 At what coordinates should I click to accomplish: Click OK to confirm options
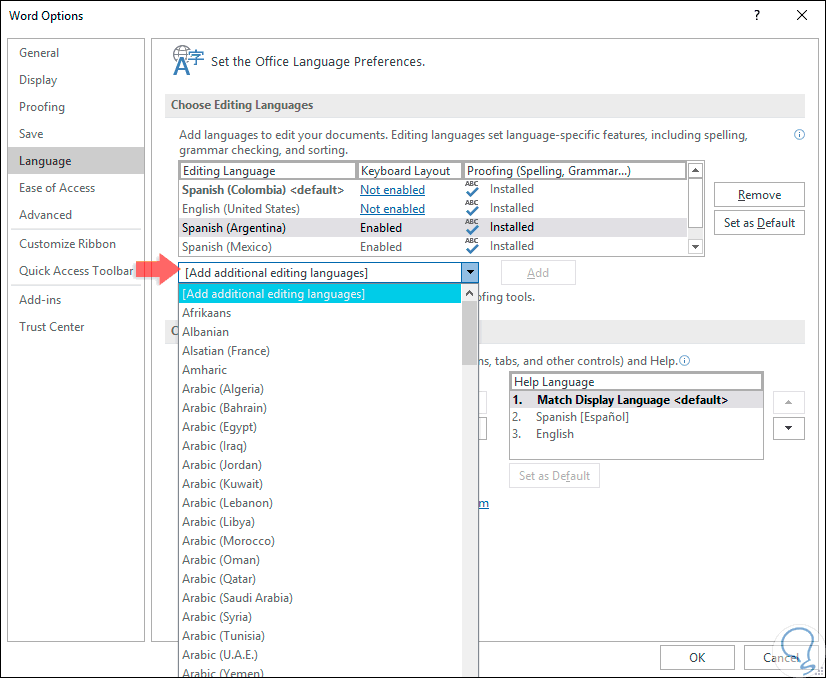click(697, 657)
